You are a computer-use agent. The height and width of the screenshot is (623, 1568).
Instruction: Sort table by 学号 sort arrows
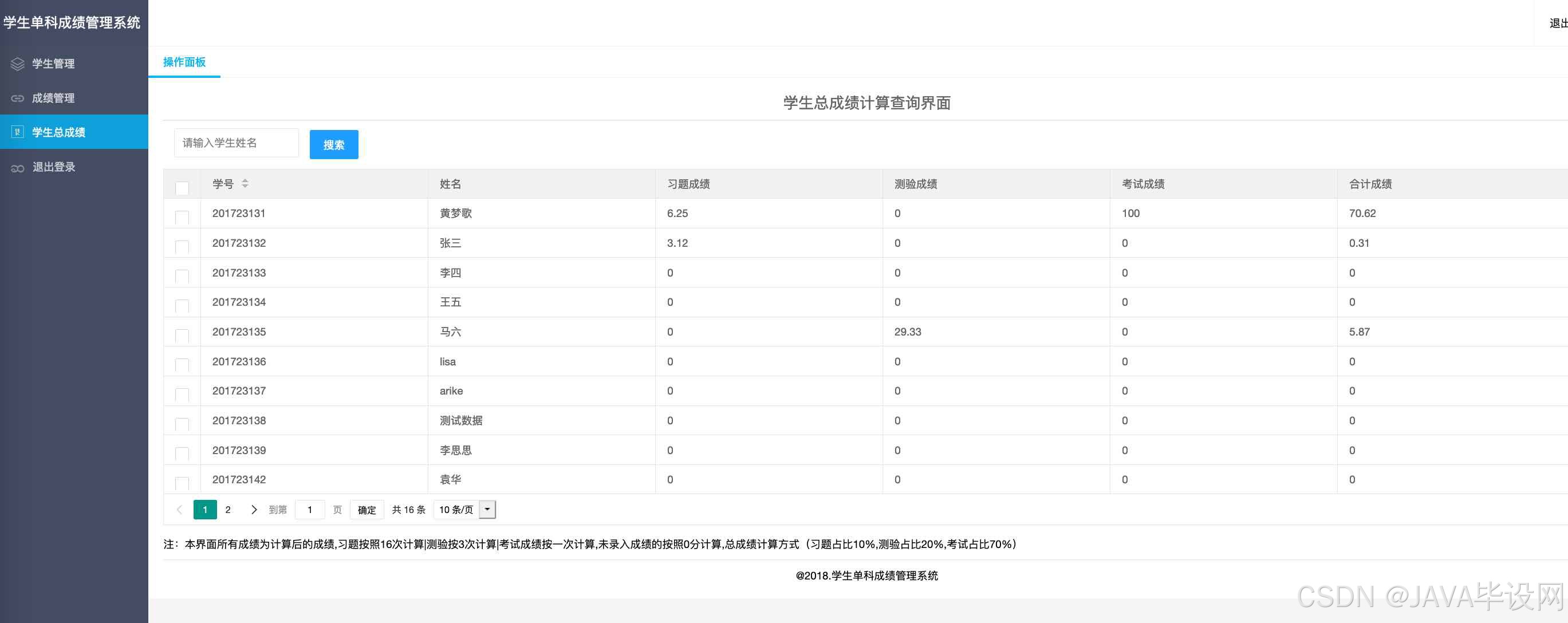coord(245,183)
